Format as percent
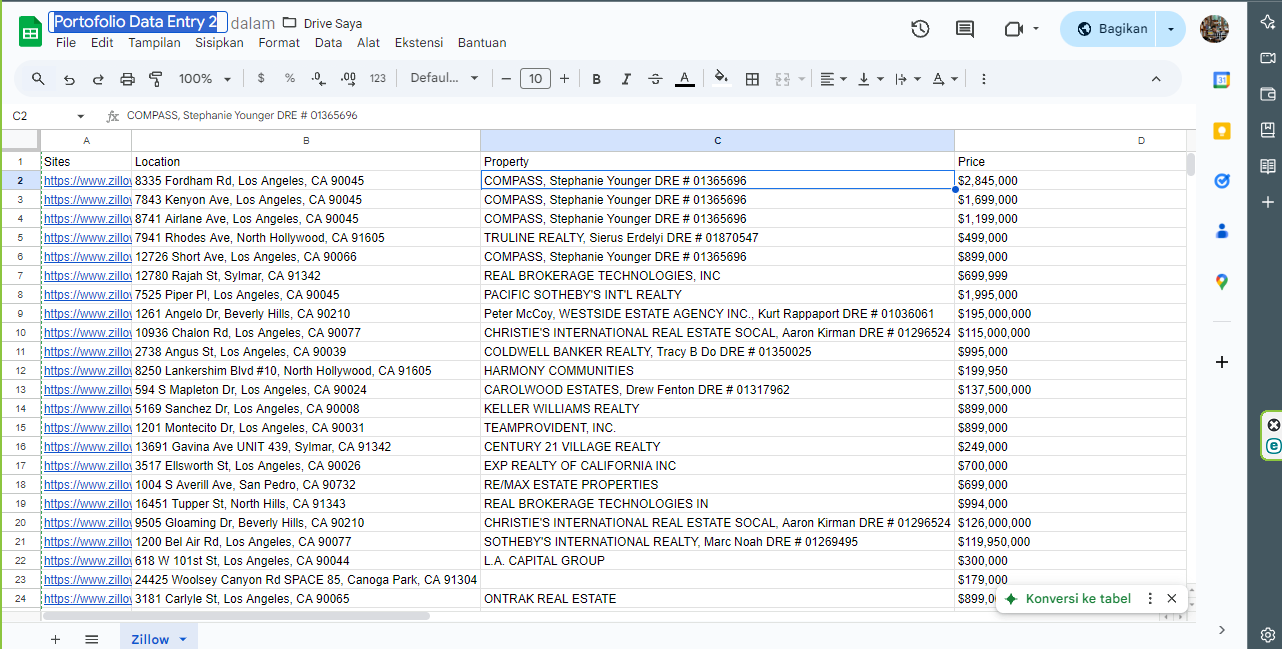This screenshot has height=649, width=1282. point(290,78)
